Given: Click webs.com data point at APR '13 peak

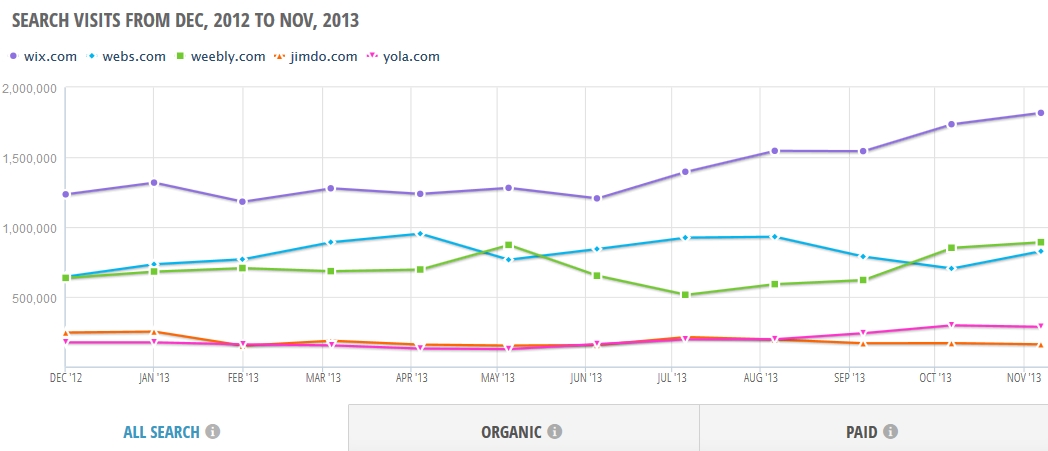Looking at the screenshot, I should click(420, 234).
